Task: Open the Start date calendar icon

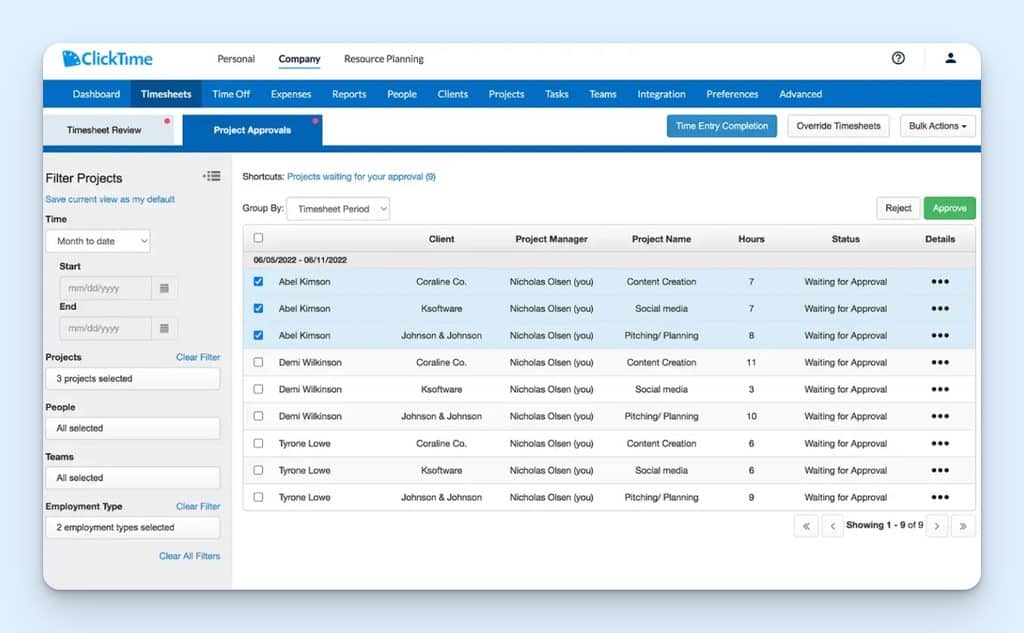Action: [x=165, y=288]
